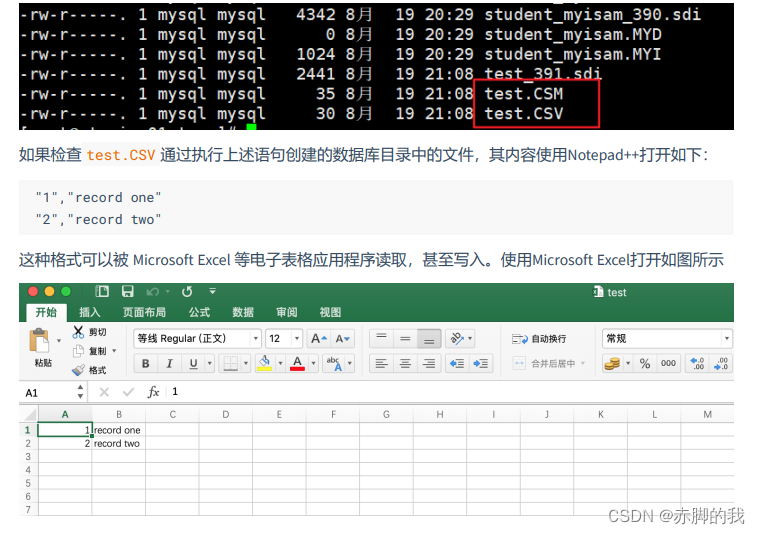Click the currency coins format icon
This screenshot has height=534, width=760.
coord(612,363)
